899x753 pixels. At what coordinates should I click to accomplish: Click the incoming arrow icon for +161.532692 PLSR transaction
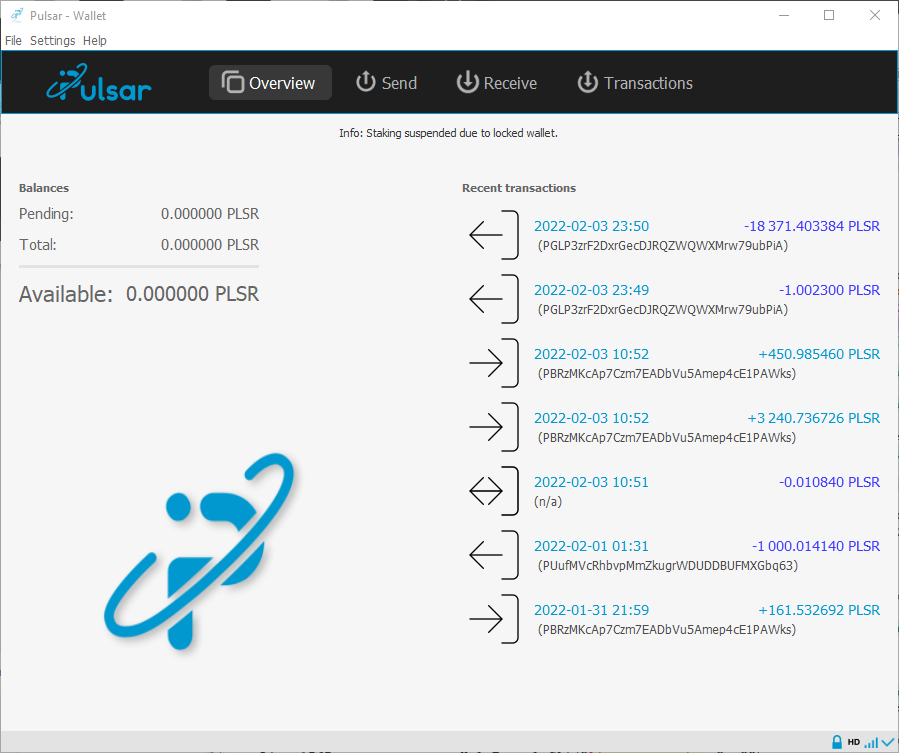[494, 619]
